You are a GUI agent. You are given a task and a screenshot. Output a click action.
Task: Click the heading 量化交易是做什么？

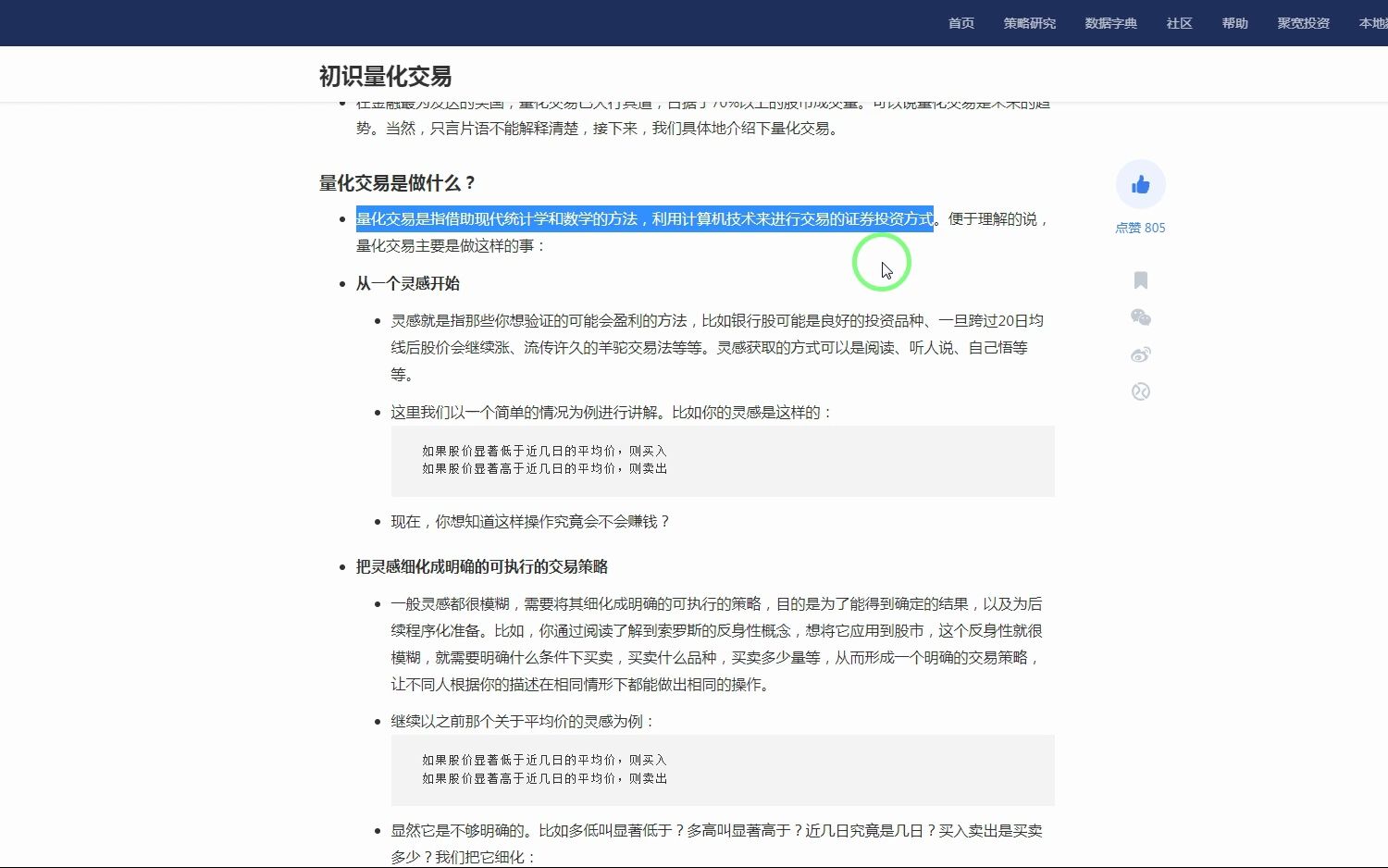[x=398, y=183]
